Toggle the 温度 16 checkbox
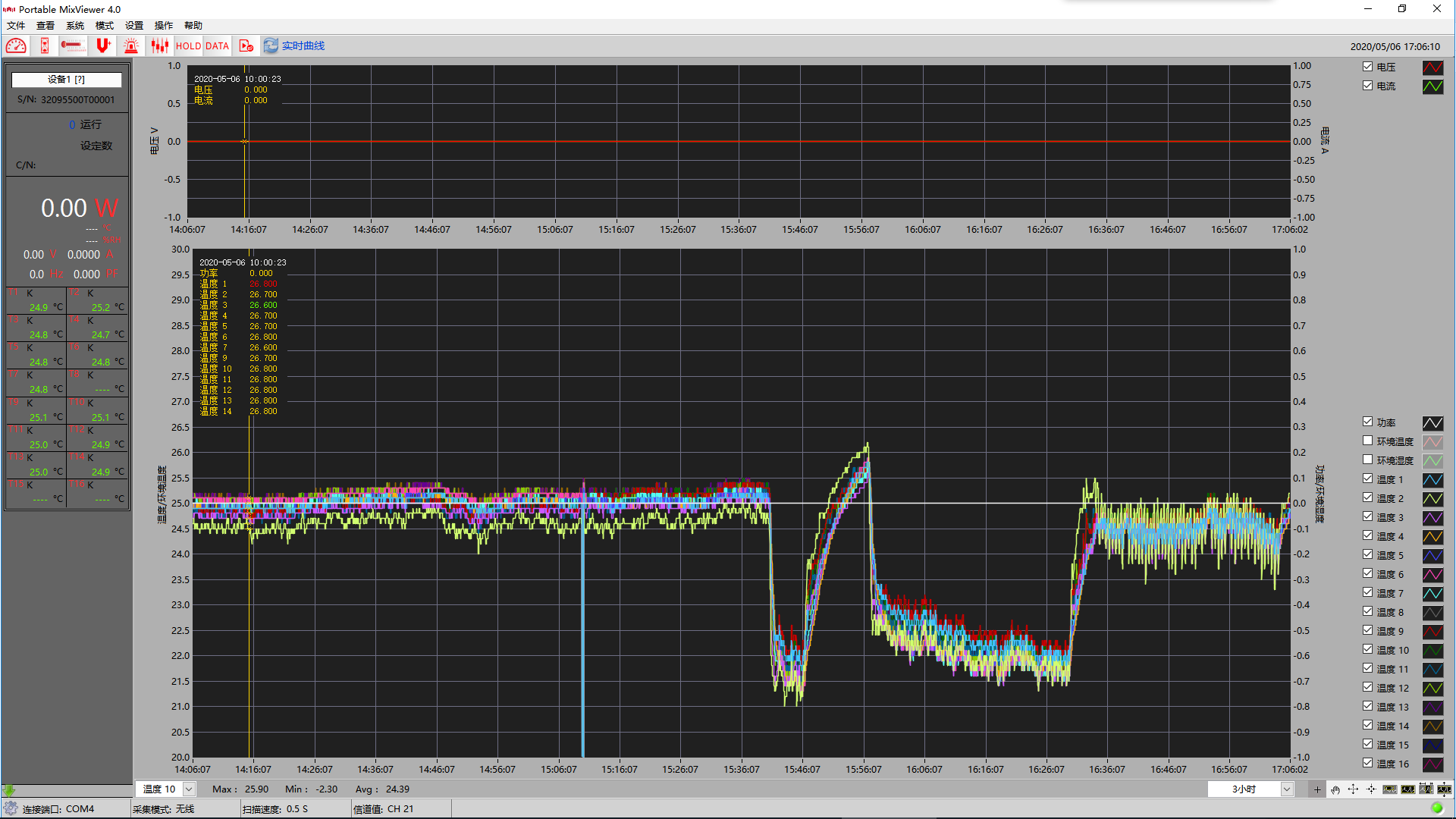1456x819 pixels. click(x=1367, y=763)
